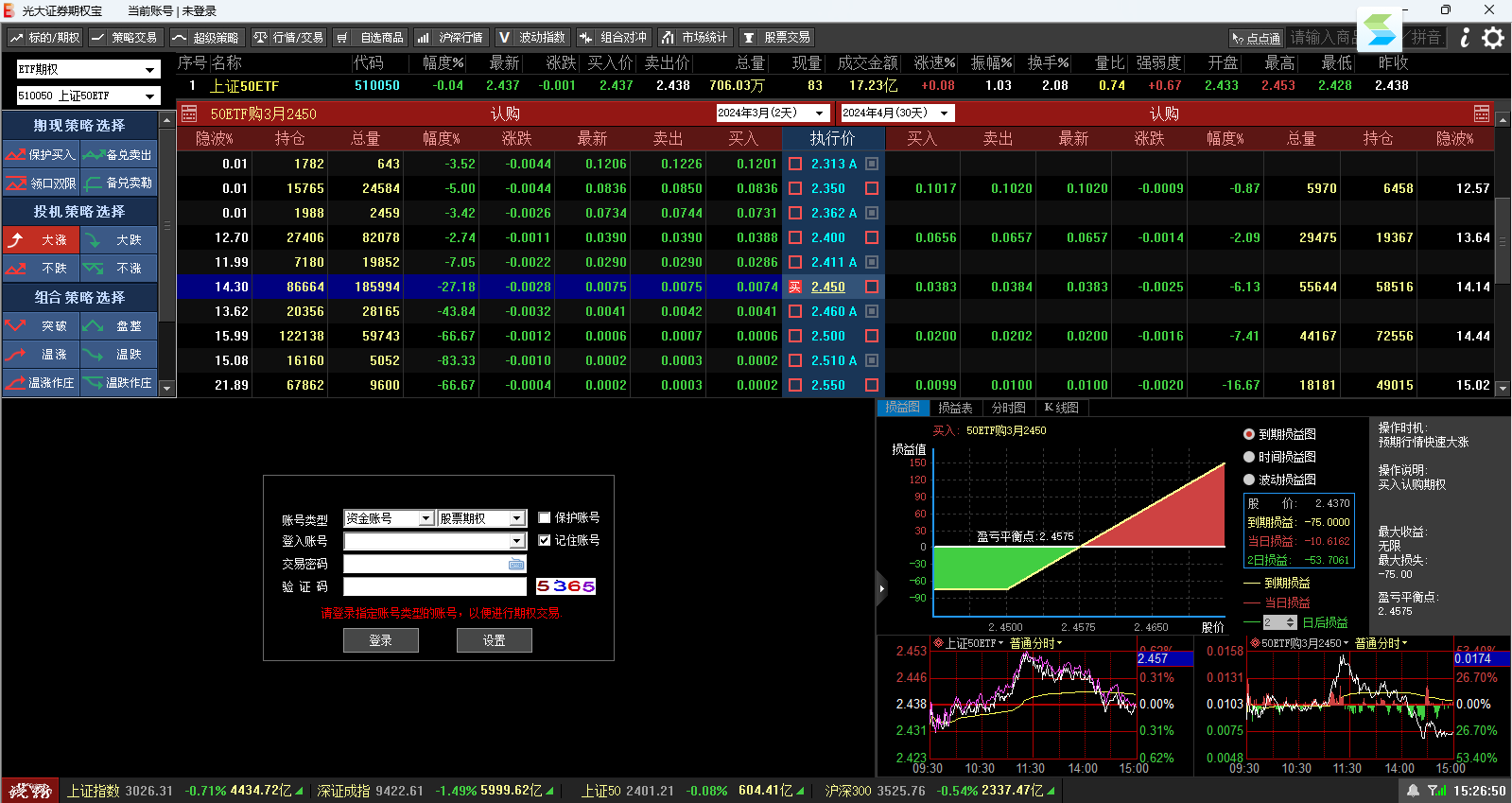Tick left checkbox of strike 2.400 row

point(795,237)
